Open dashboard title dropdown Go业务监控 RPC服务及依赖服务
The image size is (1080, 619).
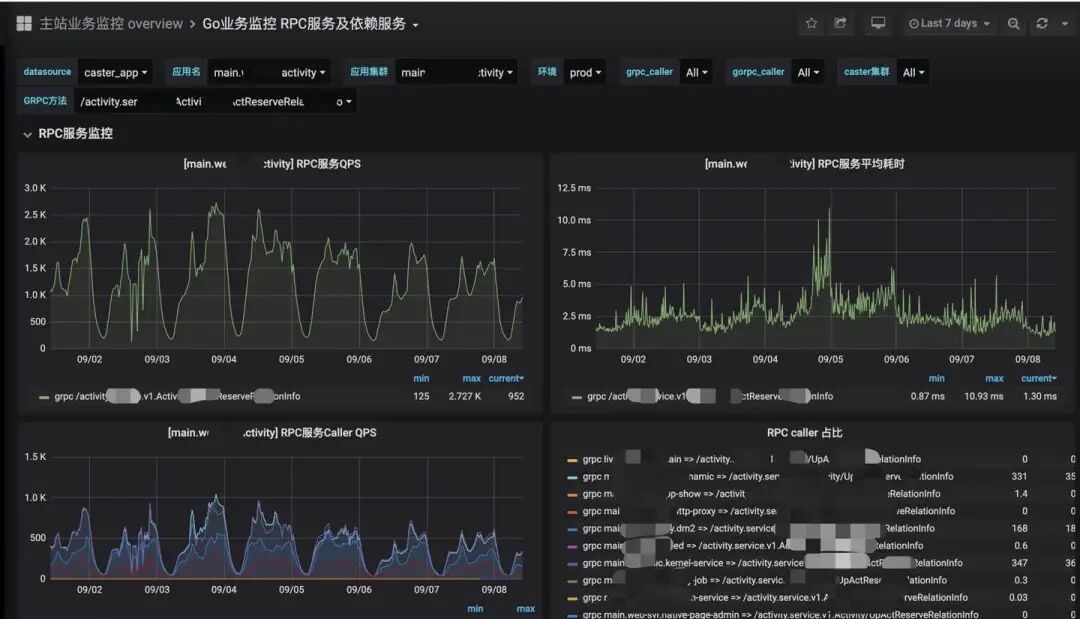pos(310,24)
